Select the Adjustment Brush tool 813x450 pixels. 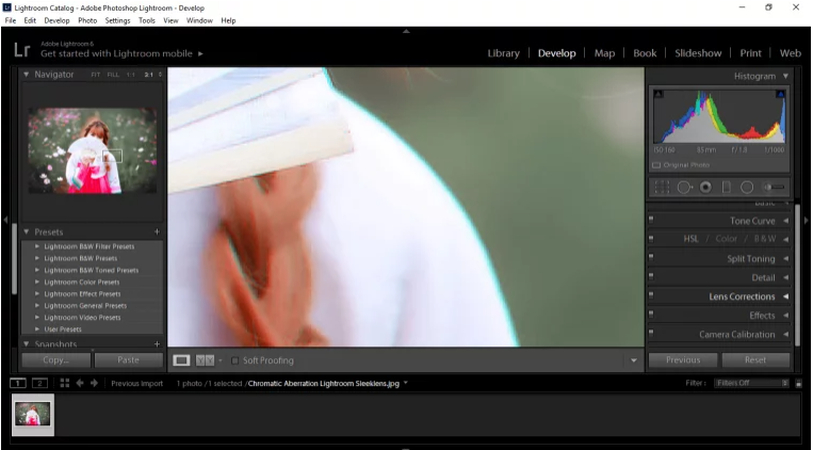[774, 187]
